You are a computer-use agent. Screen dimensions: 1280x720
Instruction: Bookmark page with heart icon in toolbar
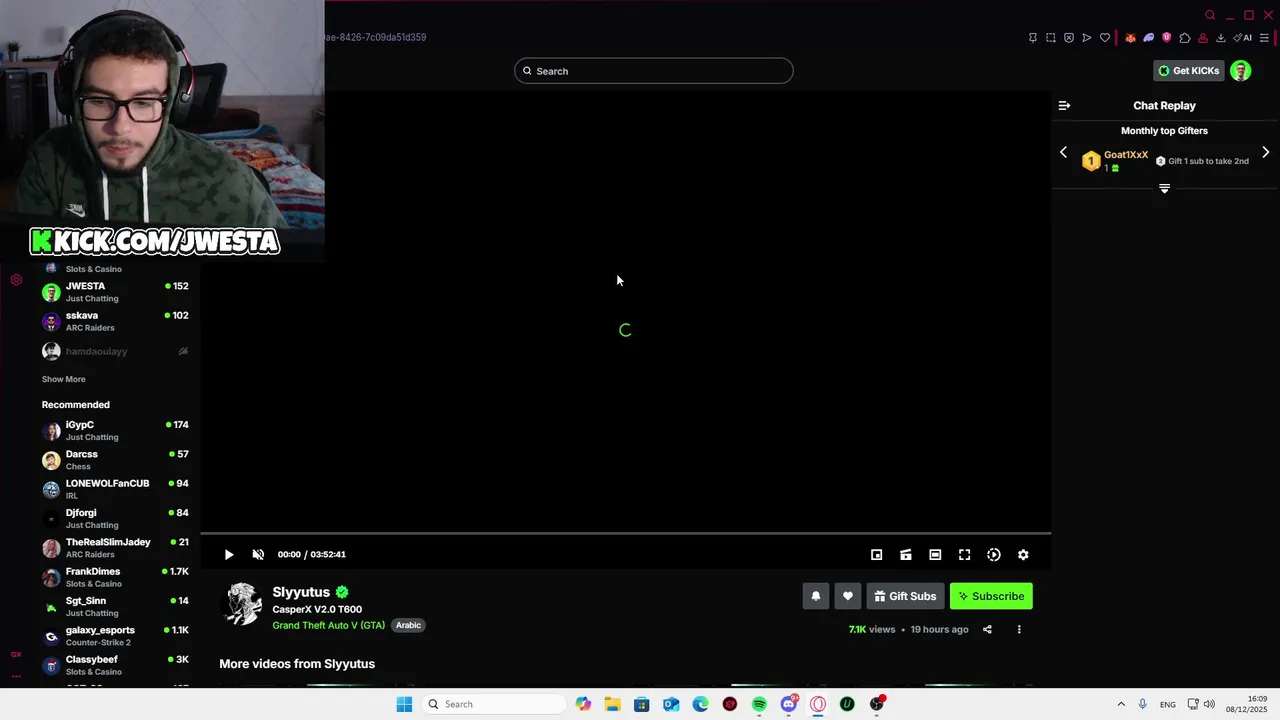point(1105,38)
